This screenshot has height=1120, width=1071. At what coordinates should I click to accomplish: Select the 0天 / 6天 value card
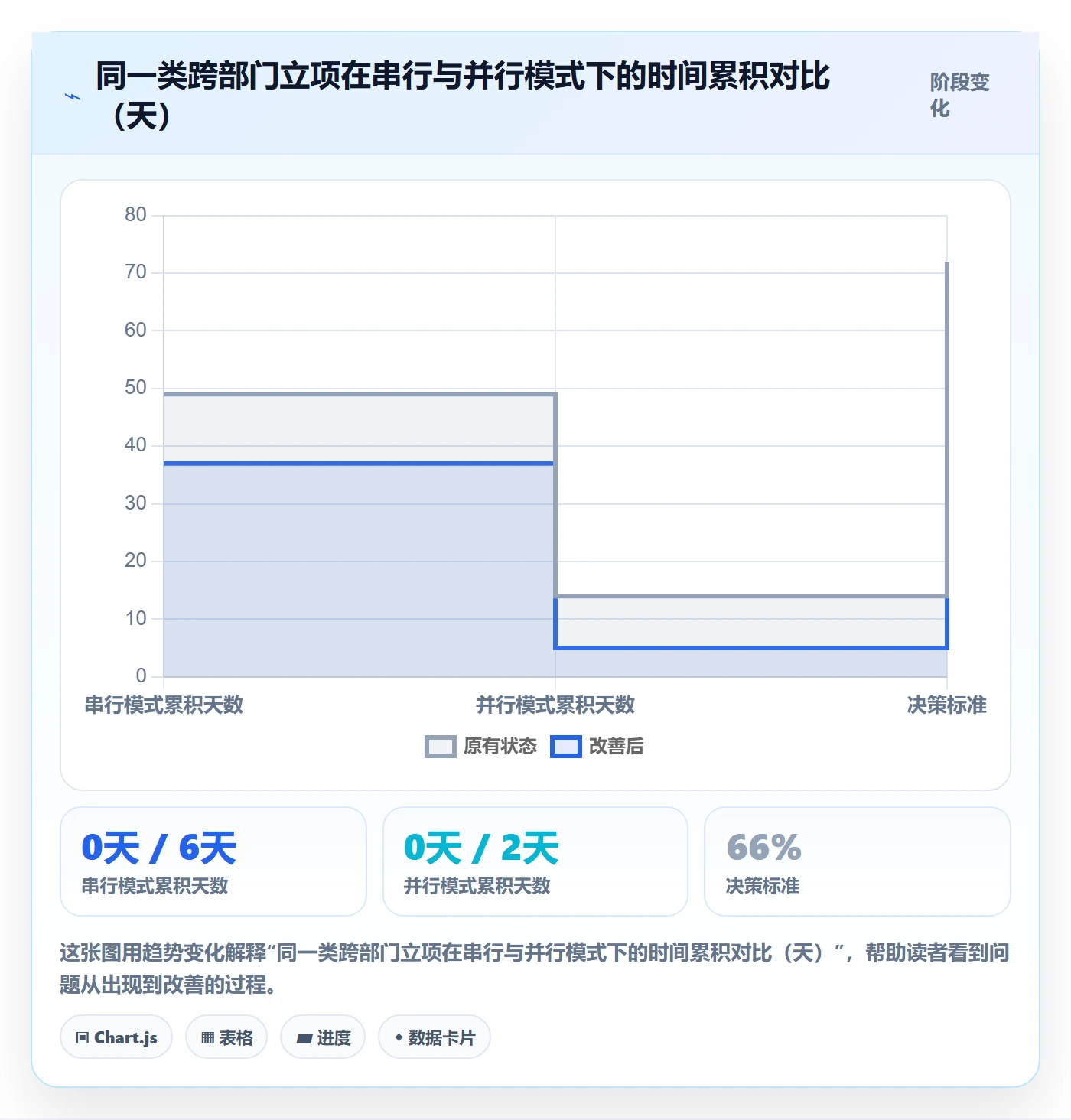point(213,861)
